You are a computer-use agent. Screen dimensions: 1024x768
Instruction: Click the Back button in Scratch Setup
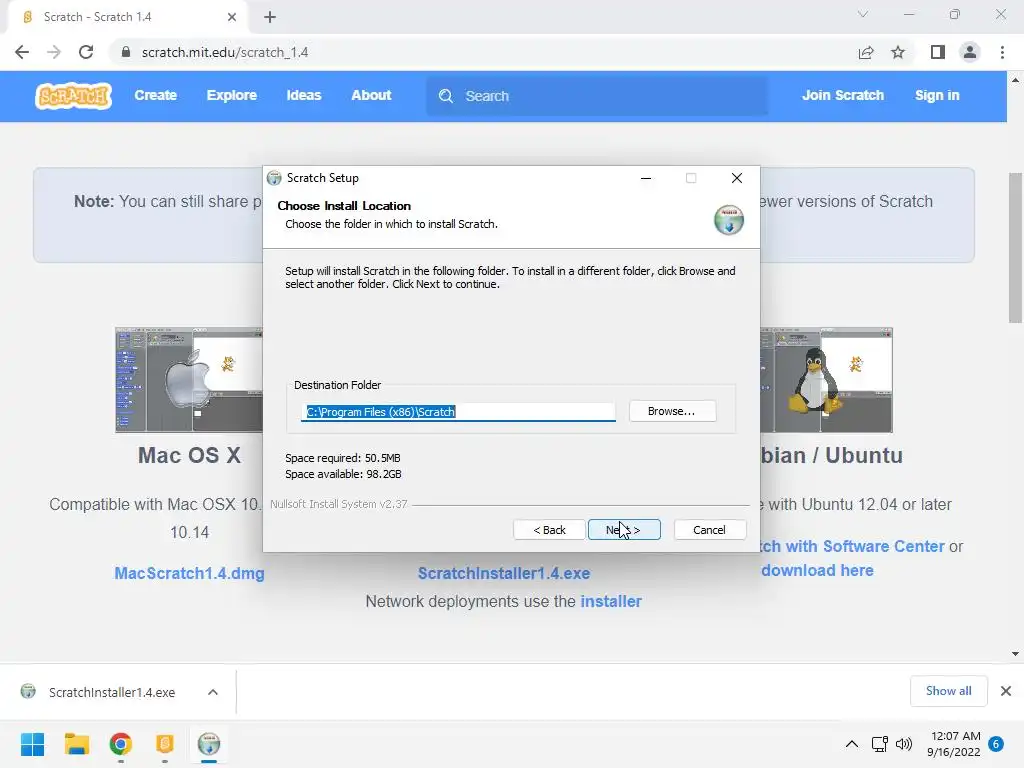pos(549,530)
